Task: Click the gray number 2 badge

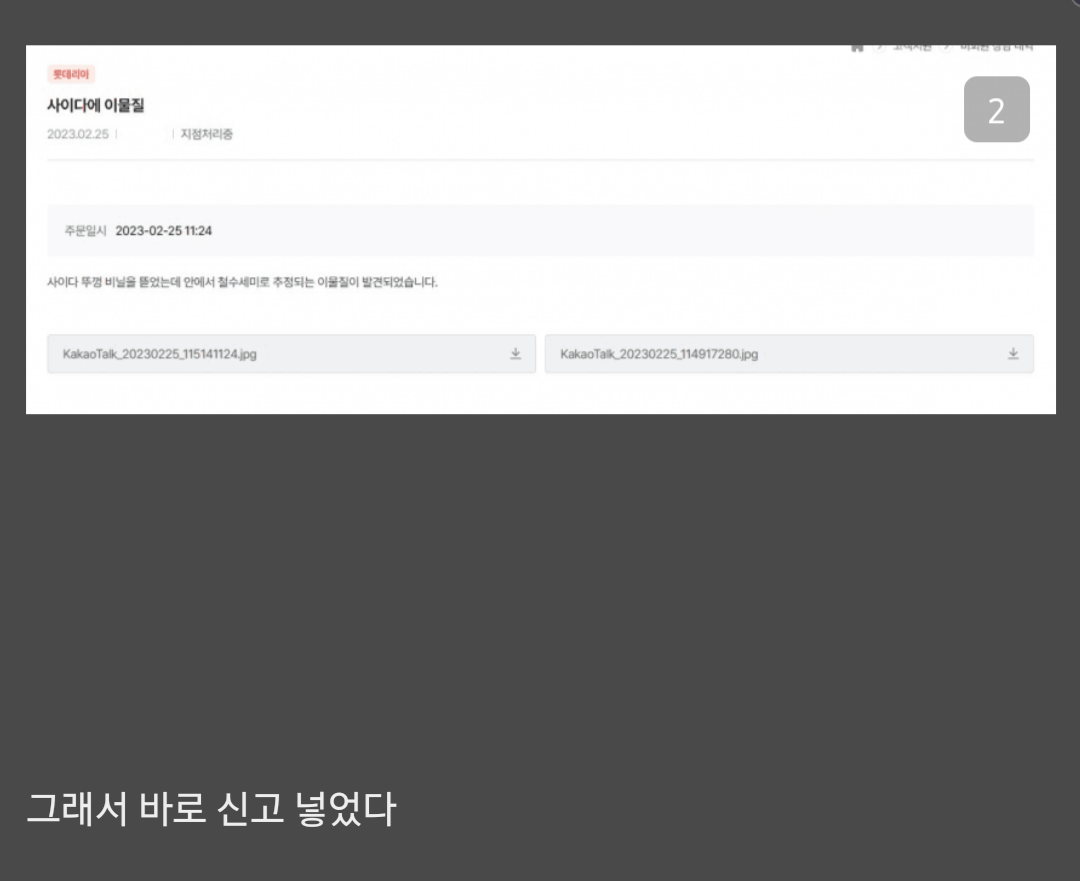Action: click(x=996, y=110)
